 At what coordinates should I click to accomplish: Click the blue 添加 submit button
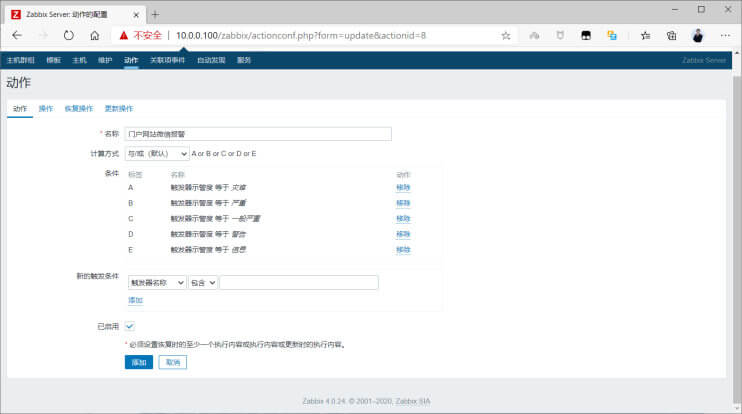pos(139,362)
